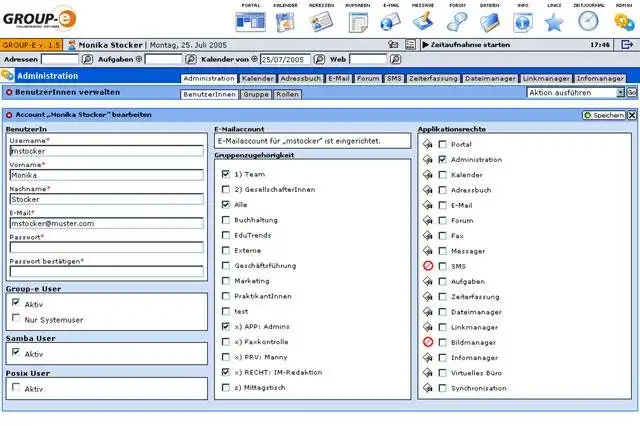Switch to the Dateimanager admin tab
Image resolution: width=640 pixels, height=426 pixels.
(490, 78)
